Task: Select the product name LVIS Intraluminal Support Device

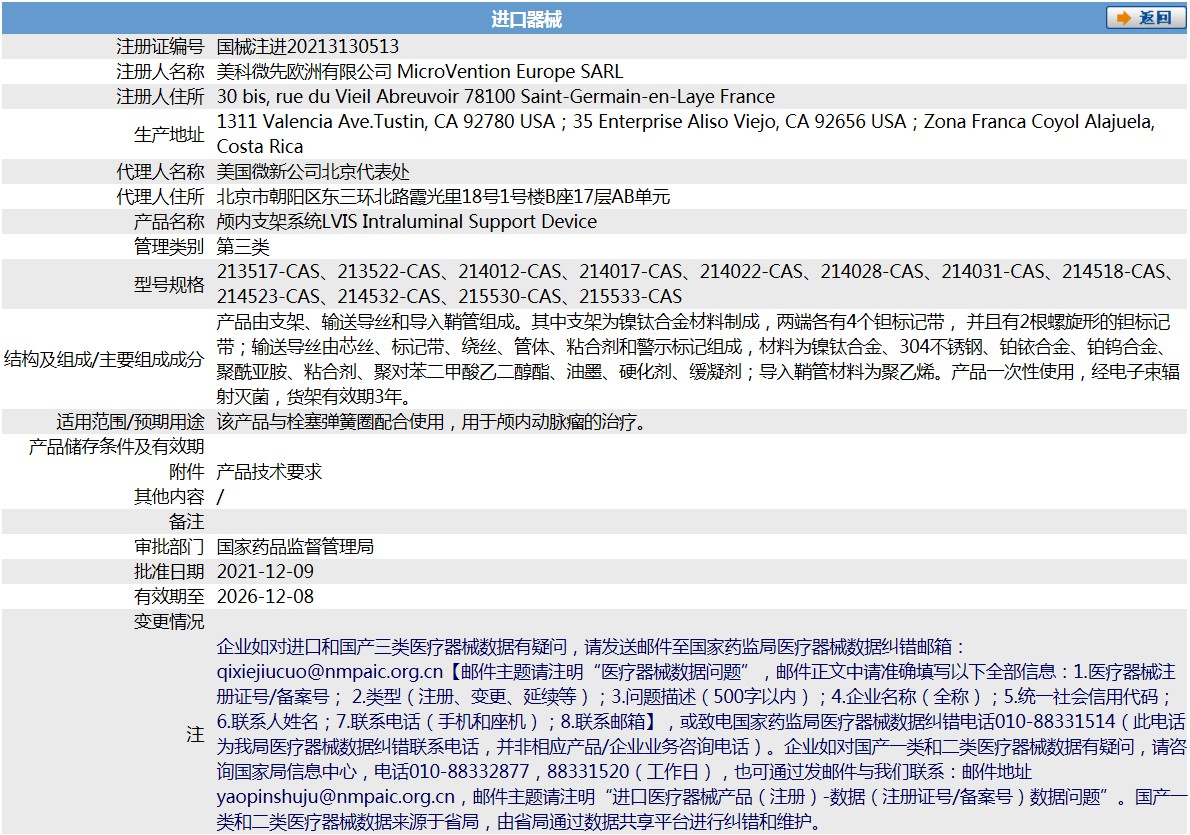Action: pos(460,222)
